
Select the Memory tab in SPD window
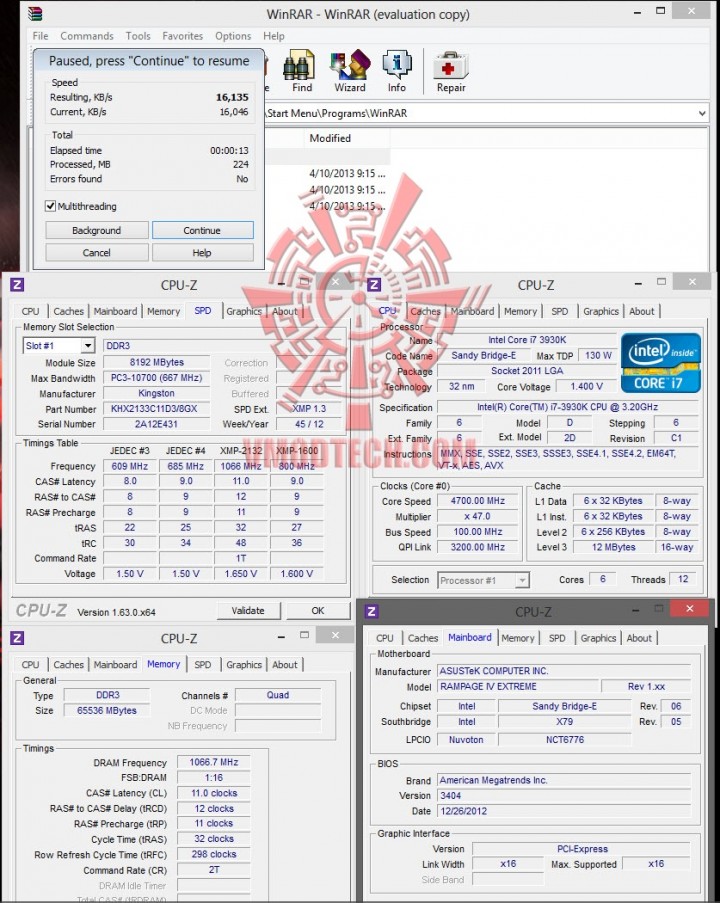pos(164,311)
